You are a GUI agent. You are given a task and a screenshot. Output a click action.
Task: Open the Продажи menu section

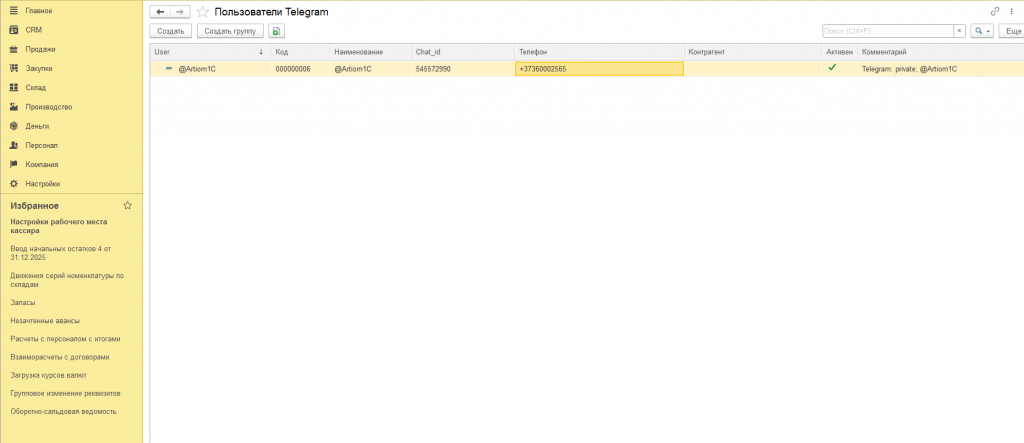coord(40,49)
